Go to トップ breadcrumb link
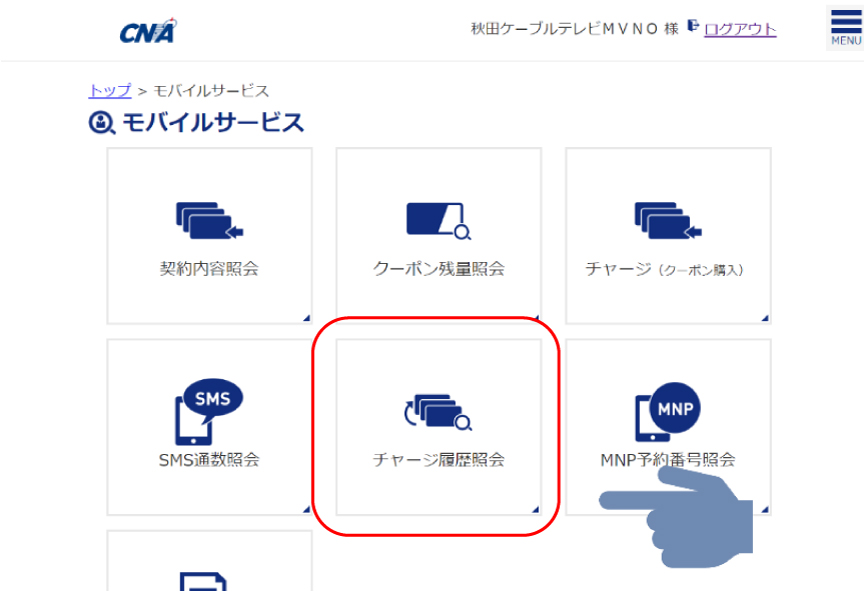Screen dimensions: 864x604 (x=110, y=90)
